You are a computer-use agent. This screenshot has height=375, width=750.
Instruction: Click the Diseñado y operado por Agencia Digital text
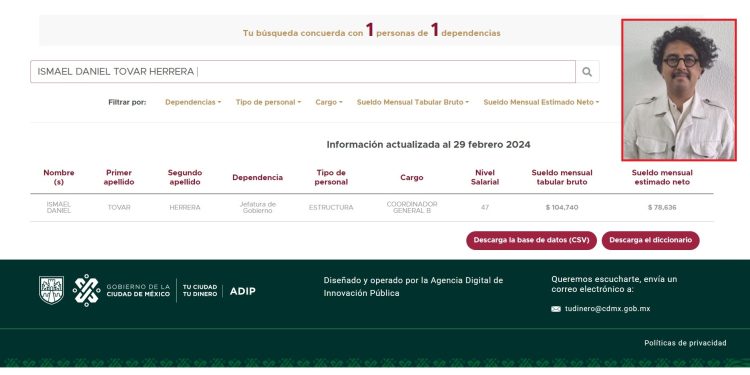coord(413,287)
